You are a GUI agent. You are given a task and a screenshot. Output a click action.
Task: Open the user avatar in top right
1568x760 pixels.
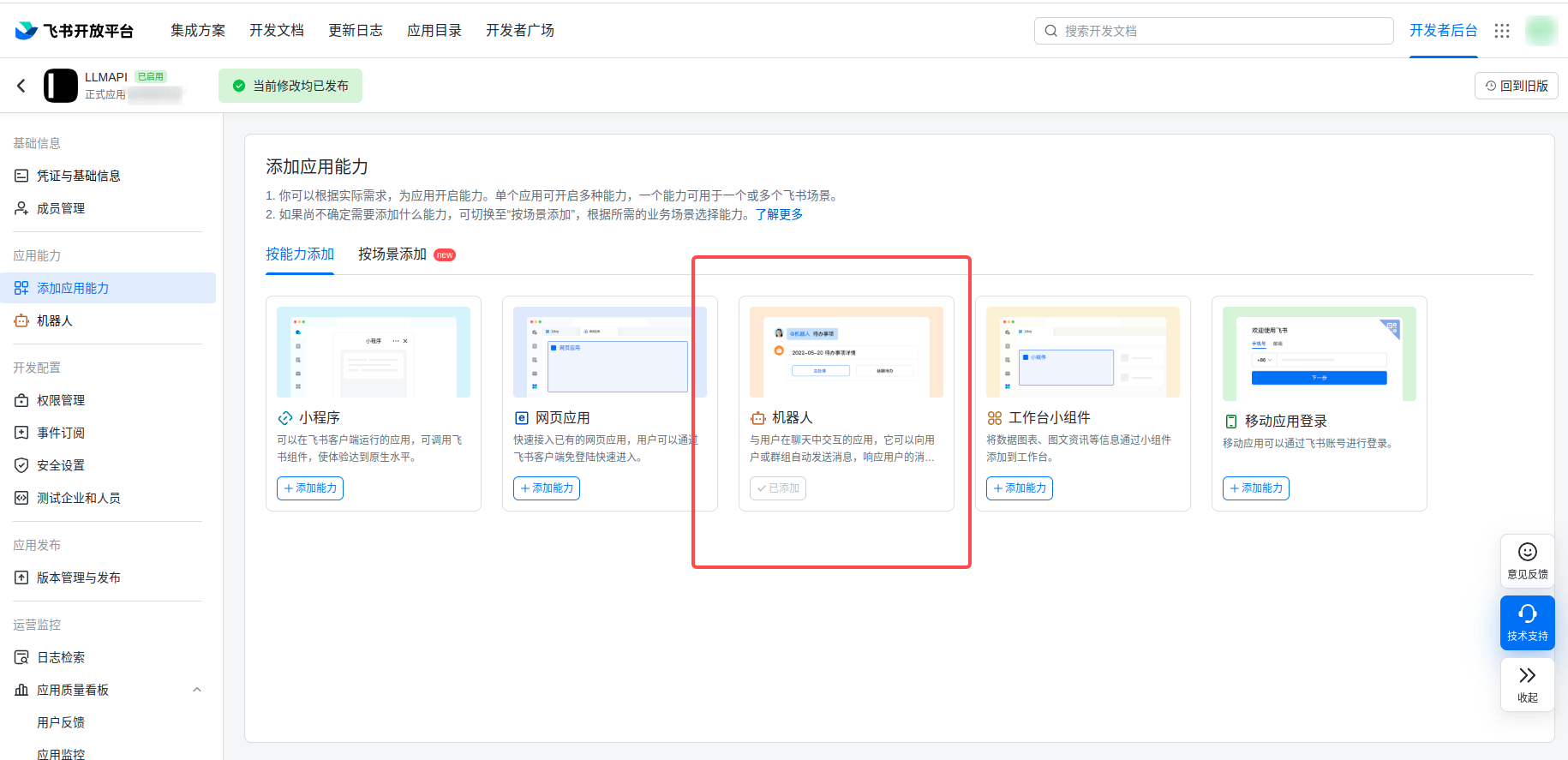click(x=1541, y=31)
